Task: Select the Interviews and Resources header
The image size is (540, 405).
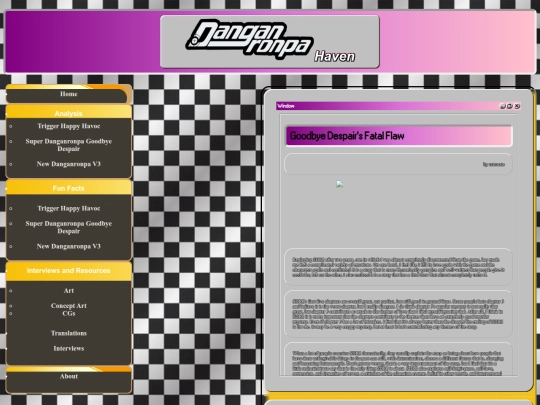Action: (x=69, y=271)
